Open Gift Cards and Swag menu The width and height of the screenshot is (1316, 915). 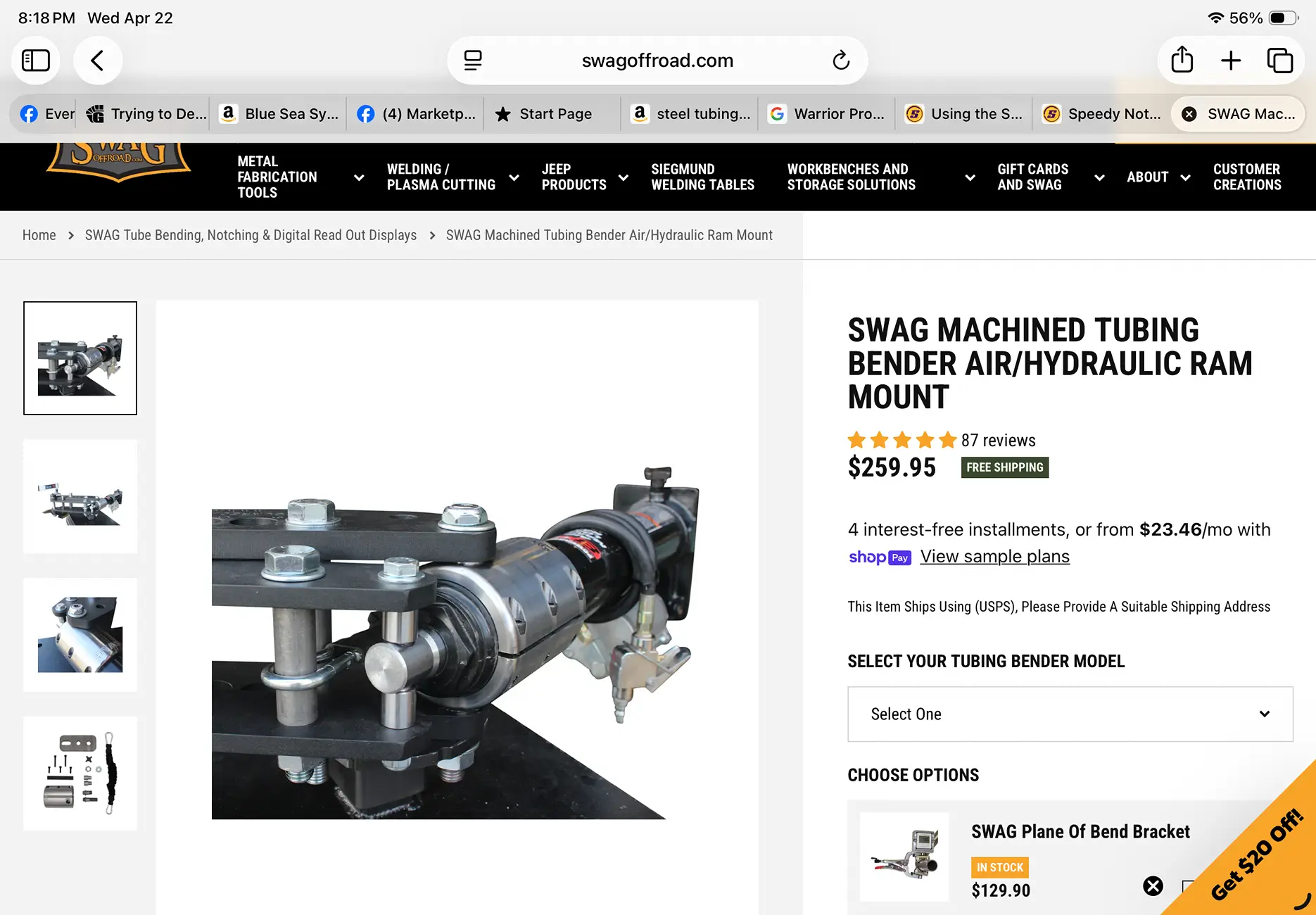(x=1032, y=177)
